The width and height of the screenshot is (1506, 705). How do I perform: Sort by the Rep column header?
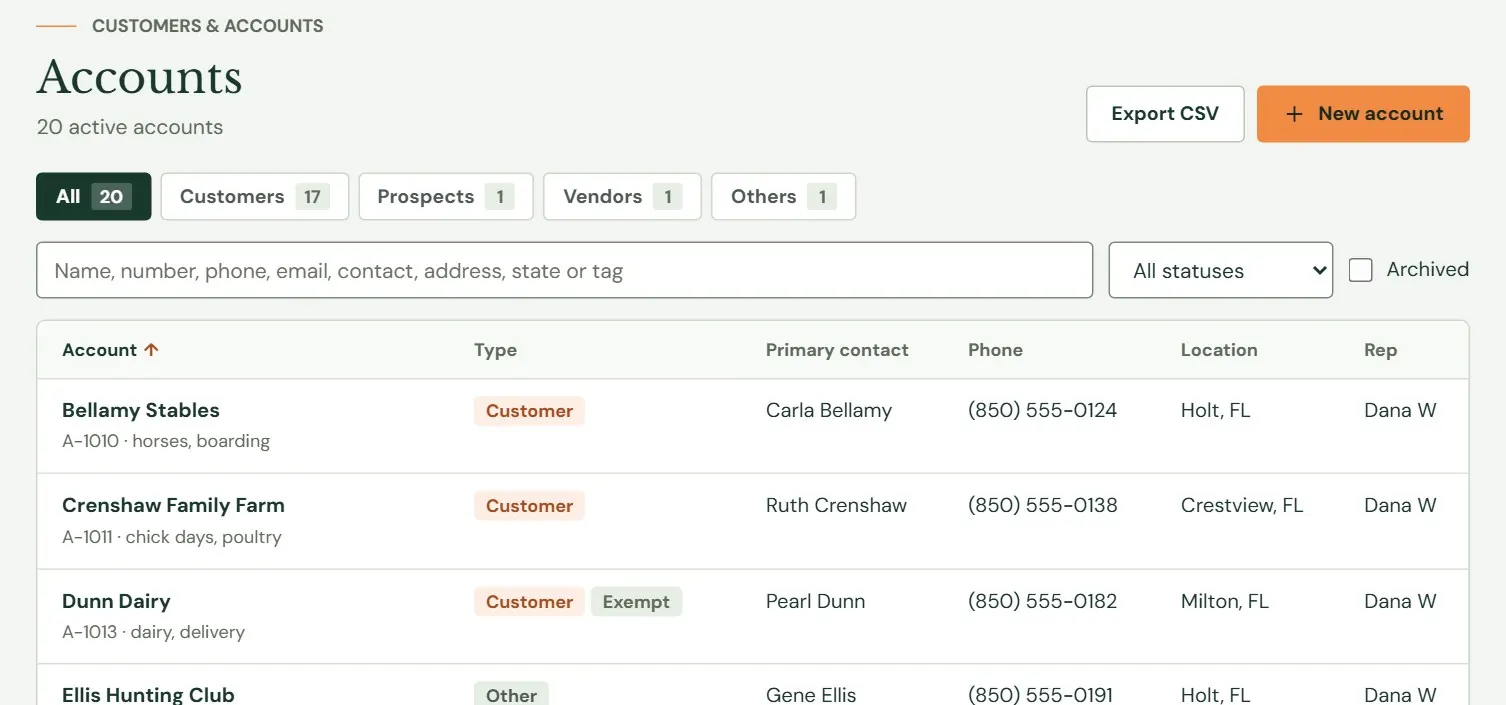click(1380, 350)
